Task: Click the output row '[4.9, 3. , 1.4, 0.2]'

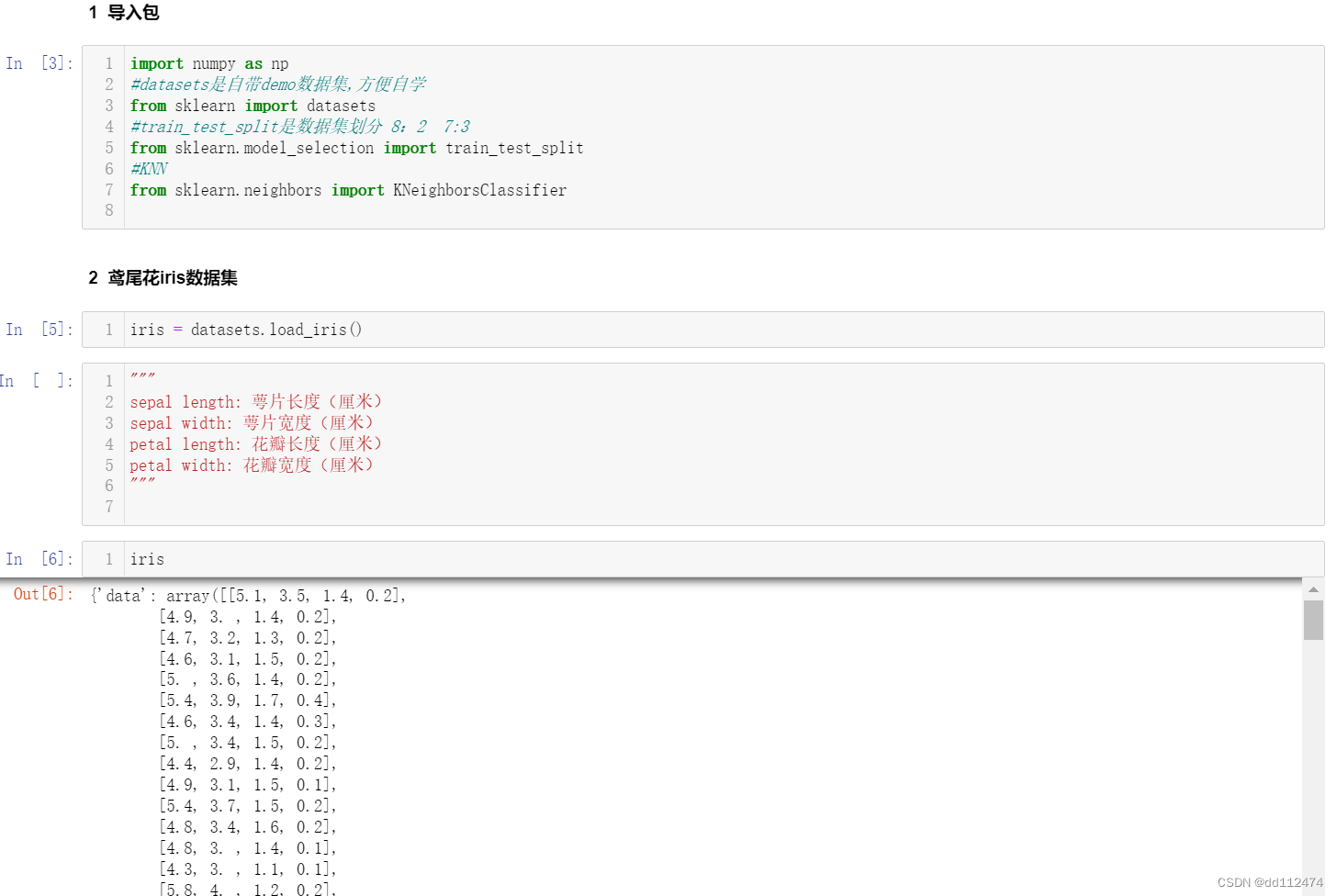Action: [x=248, y=617]
